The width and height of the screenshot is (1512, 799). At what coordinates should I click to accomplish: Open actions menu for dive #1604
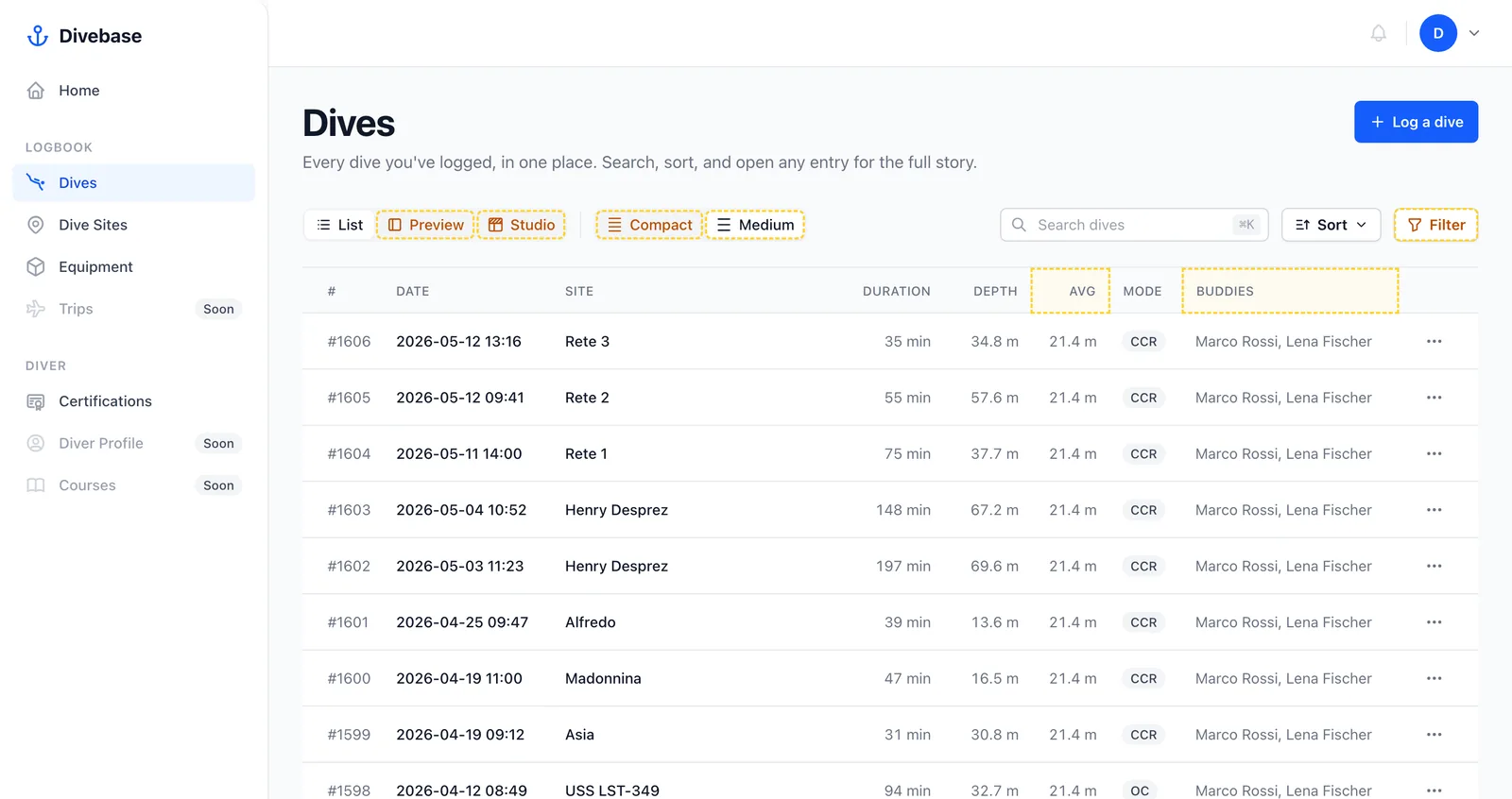point(1434,453)
